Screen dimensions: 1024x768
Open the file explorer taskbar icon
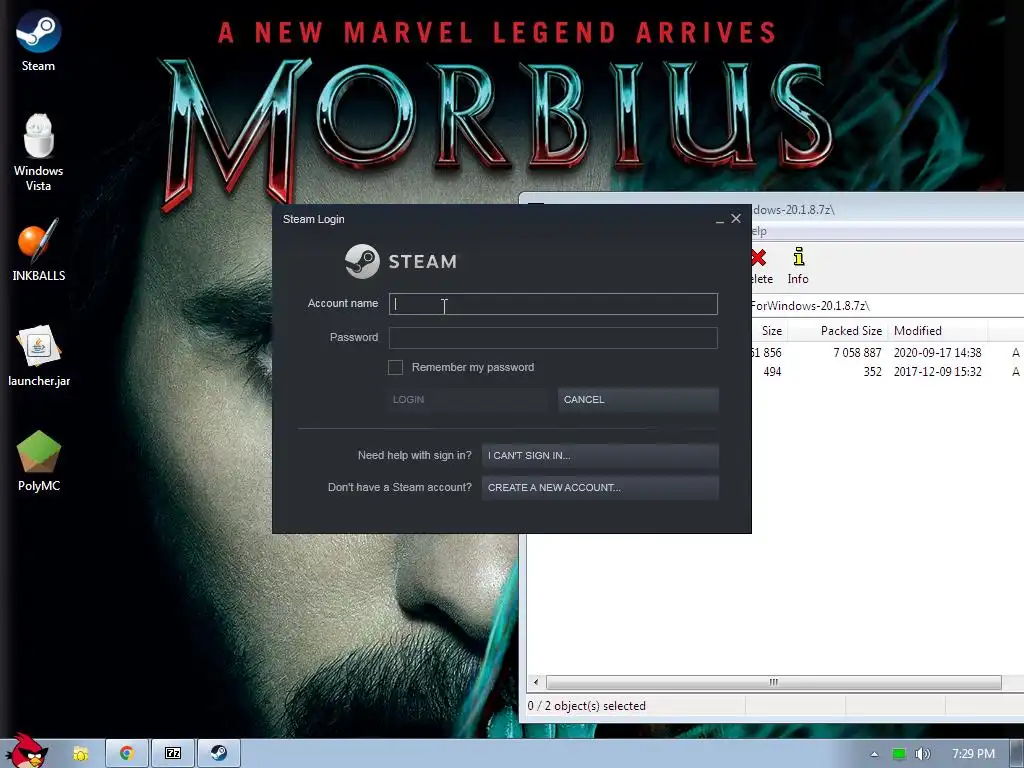click(80, 754)
